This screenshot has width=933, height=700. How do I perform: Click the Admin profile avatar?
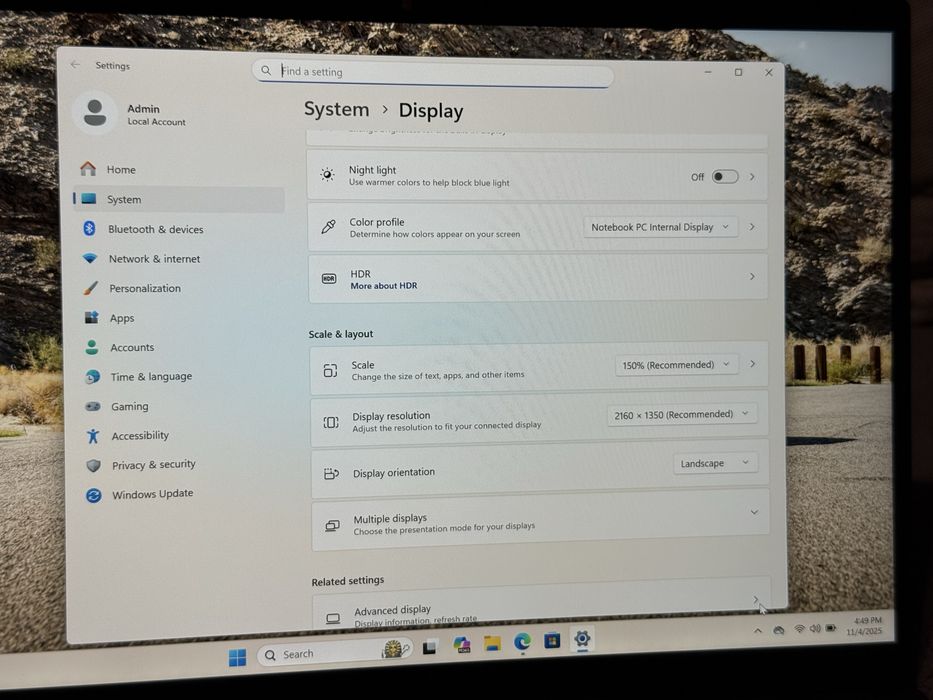point(95,113)
